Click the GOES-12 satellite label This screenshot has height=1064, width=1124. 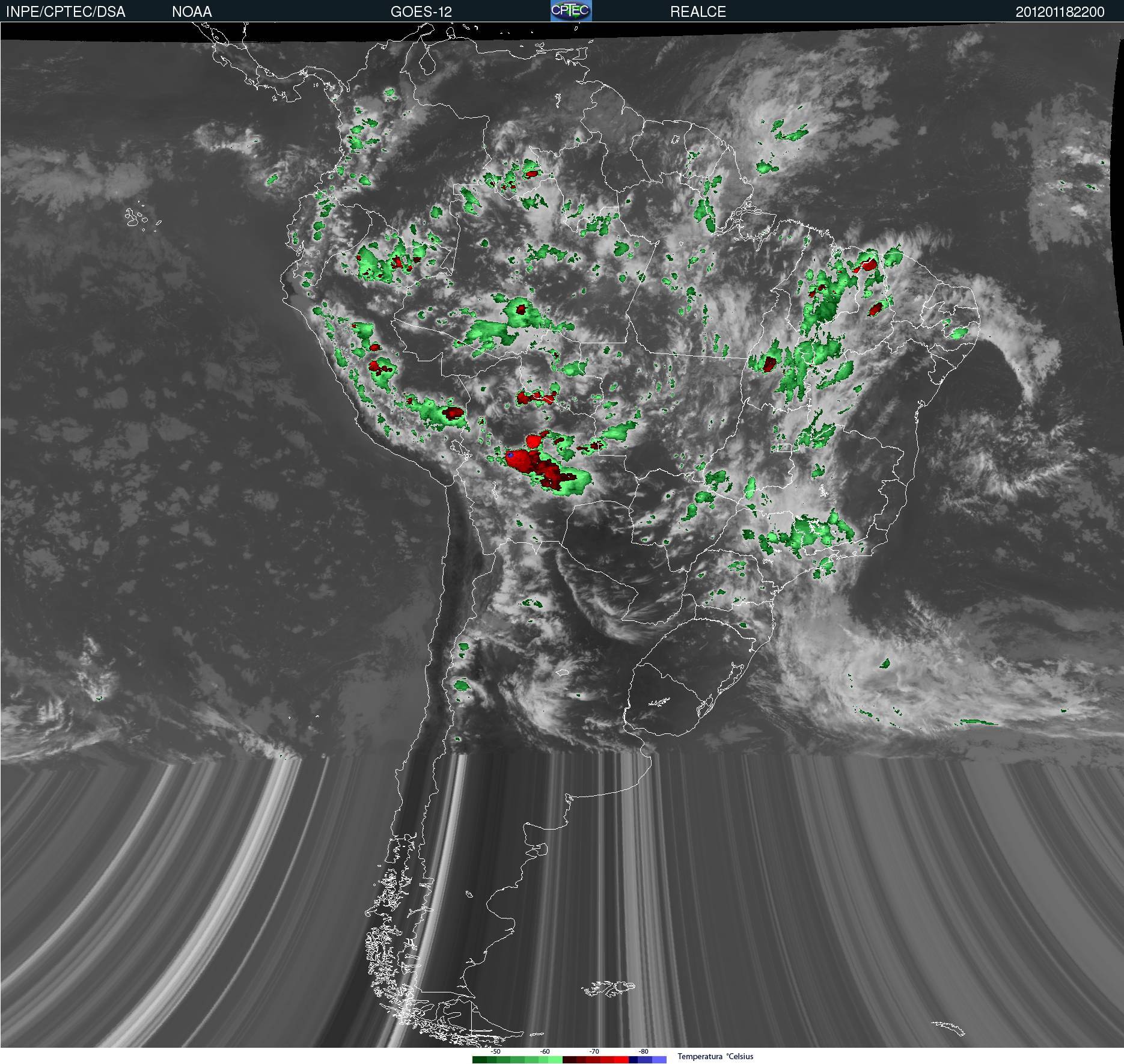[x=421, y=12]
